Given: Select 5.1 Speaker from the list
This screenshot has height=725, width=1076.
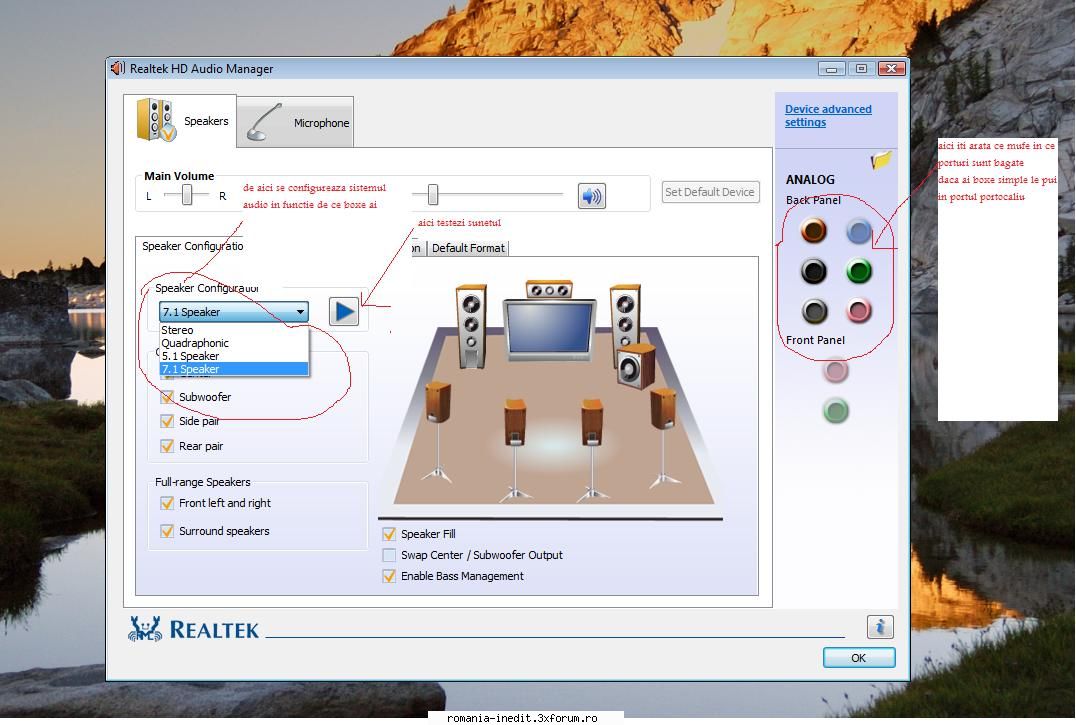Looking at the screenshot, I should 234,356.
